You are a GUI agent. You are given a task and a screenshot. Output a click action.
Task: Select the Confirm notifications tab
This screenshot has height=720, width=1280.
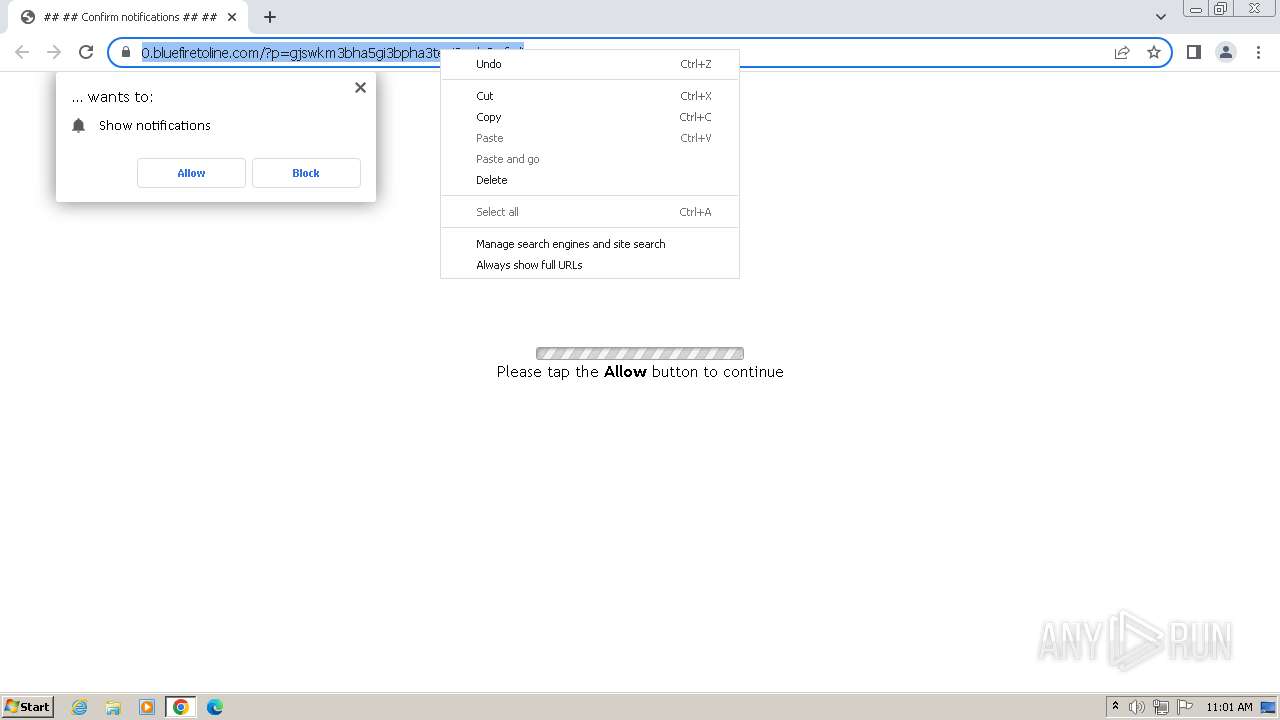point(129,17)
